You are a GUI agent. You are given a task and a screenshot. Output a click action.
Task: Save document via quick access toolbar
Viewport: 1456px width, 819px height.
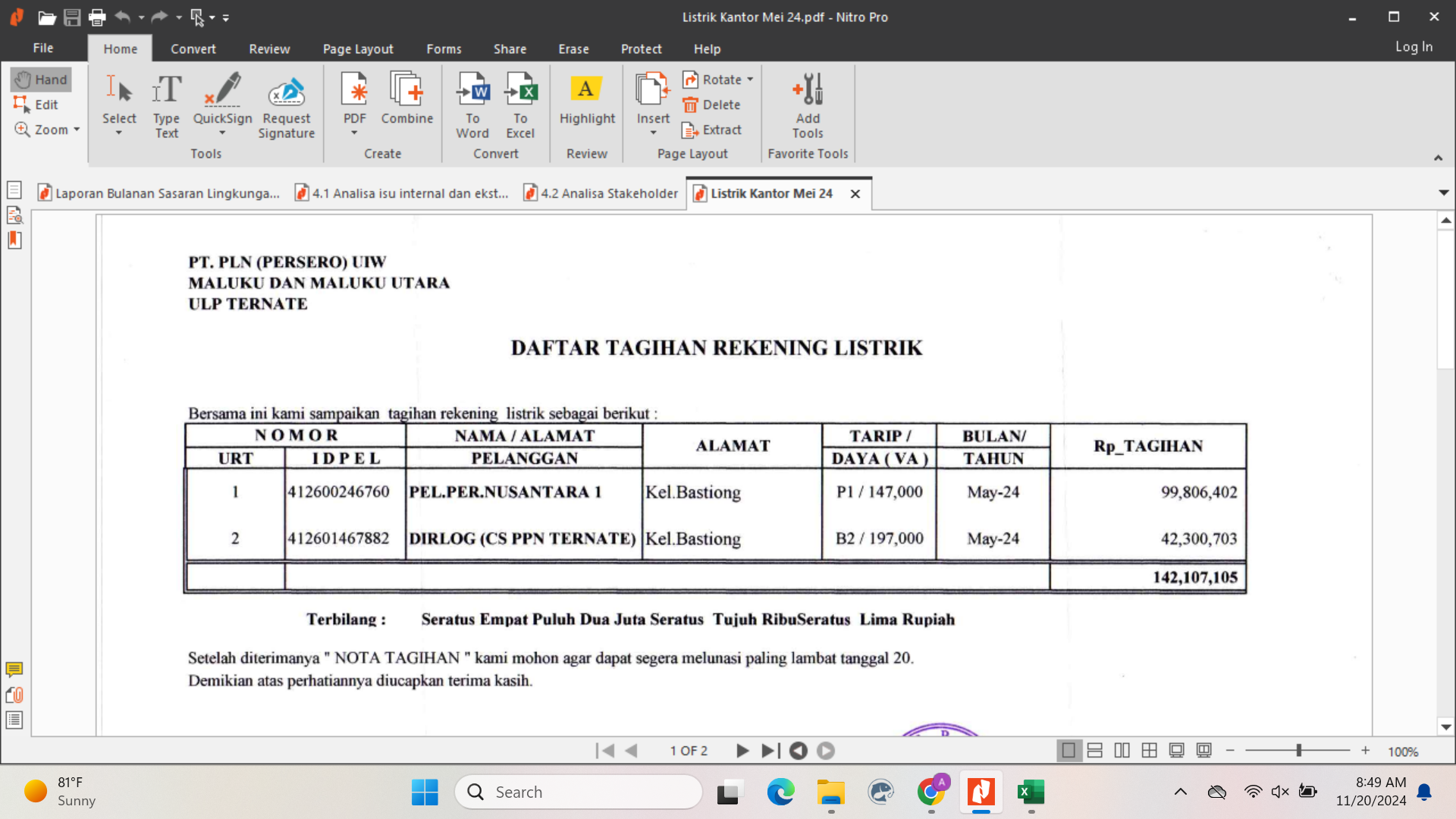(72, 17)
